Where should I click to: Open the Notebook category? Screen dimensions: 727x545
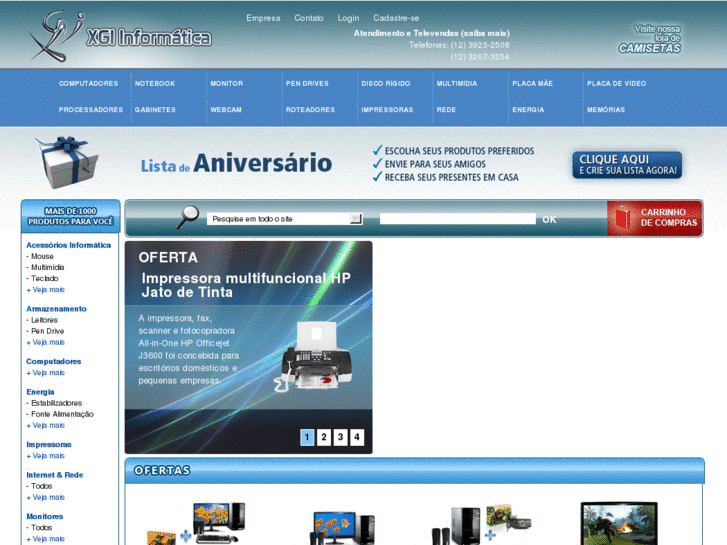(155, 83)
